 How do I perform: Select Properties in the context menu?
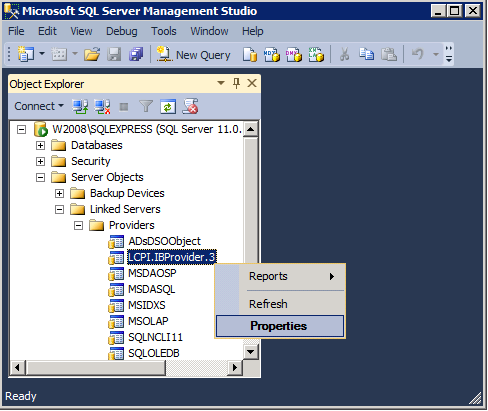280,326
